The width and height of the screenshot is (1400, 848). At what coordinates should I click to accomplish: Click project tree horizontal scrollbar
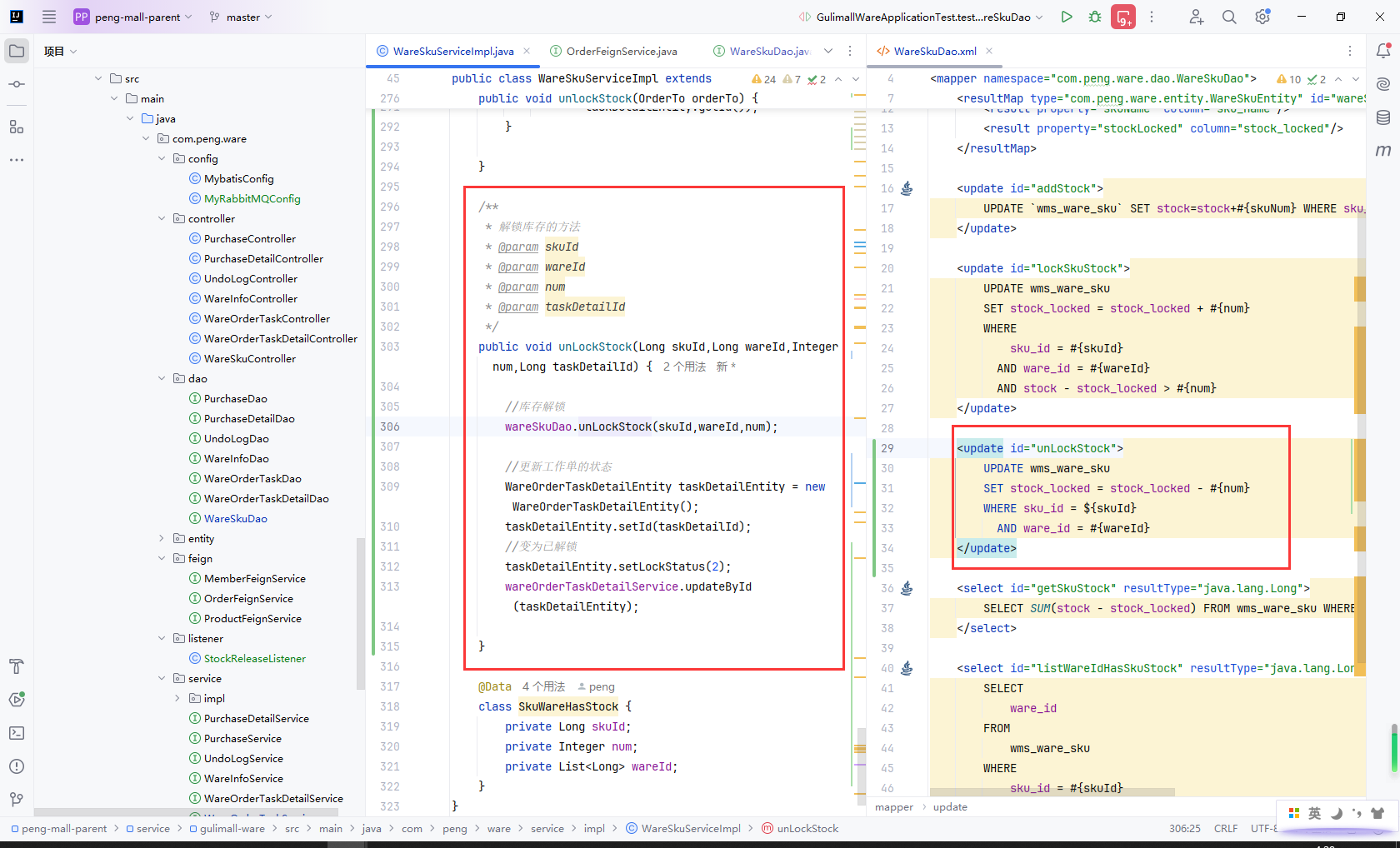pyautogui.click(x=186, y=812)
